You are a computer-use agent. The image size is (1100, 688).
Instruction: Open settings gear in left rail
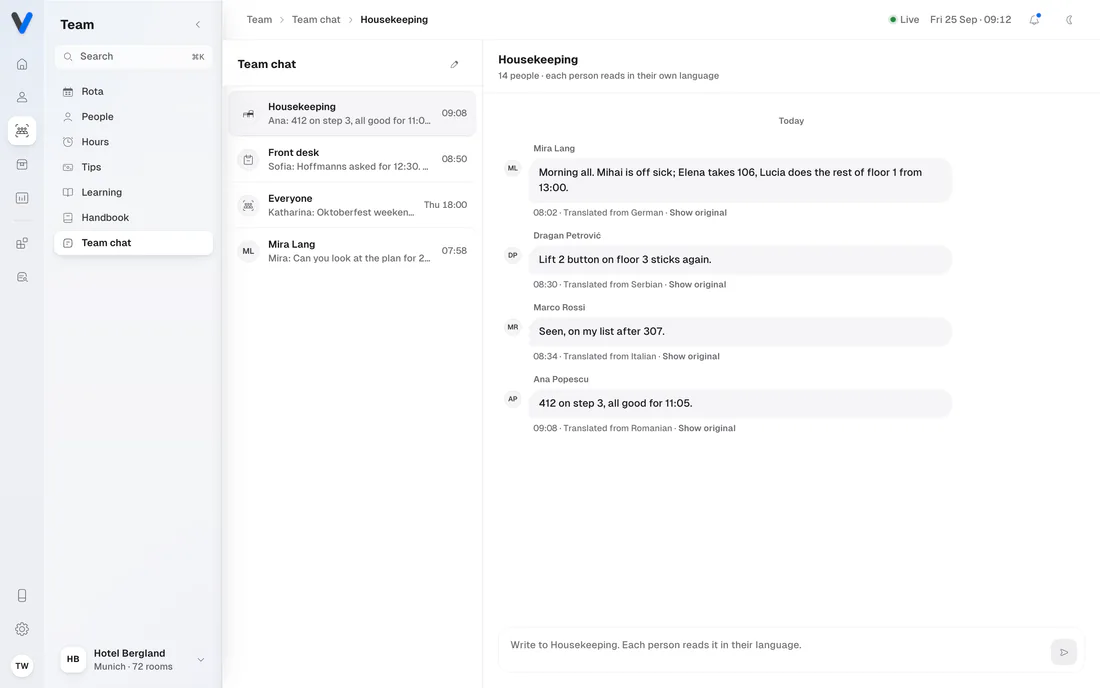pyautogui.click(x=22, y=629)
